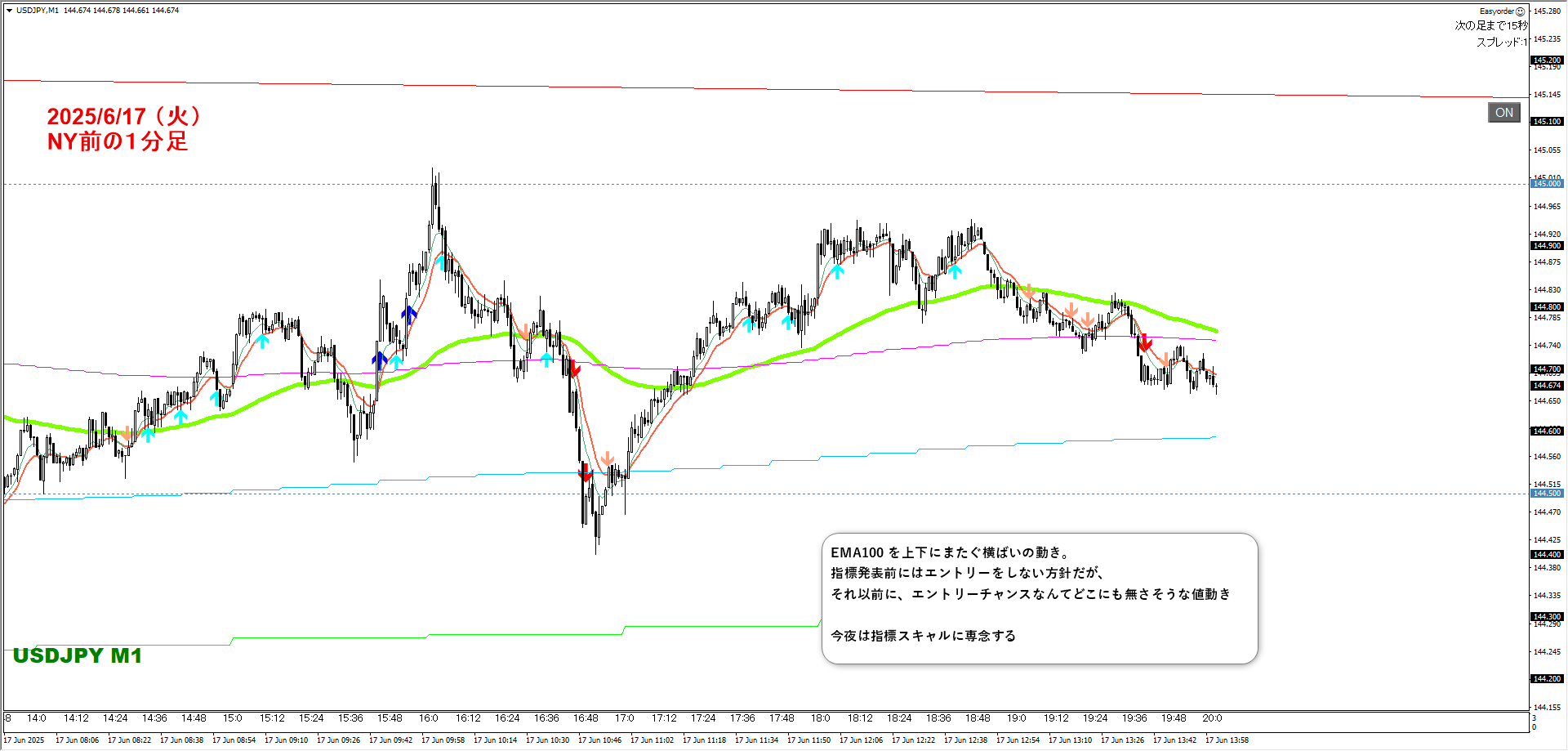
Task: Click the Easyorder smiley face icon
Action: [1520, 11]
